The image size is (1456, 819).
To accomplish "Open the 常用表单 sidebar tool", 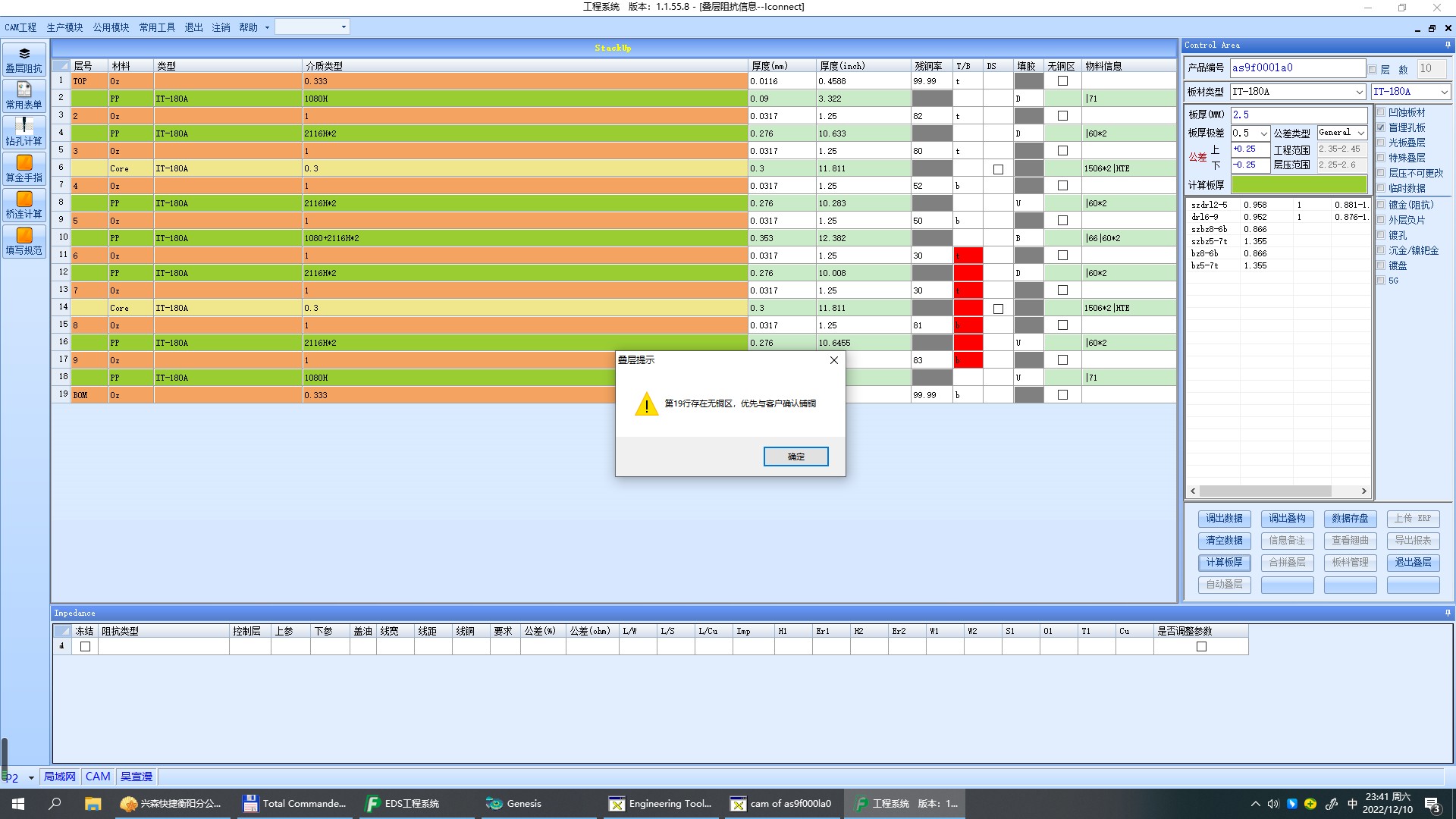I will tap(24, 96).
